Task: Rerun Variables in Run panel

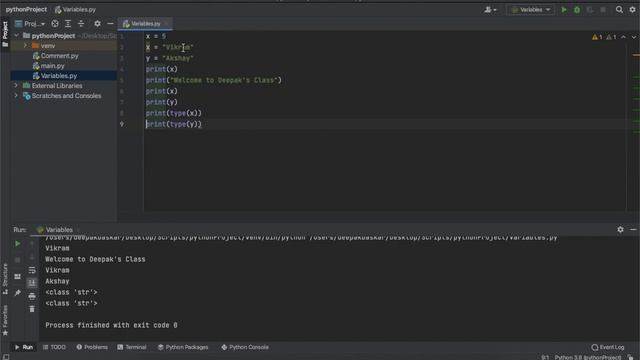Action: 18,244
